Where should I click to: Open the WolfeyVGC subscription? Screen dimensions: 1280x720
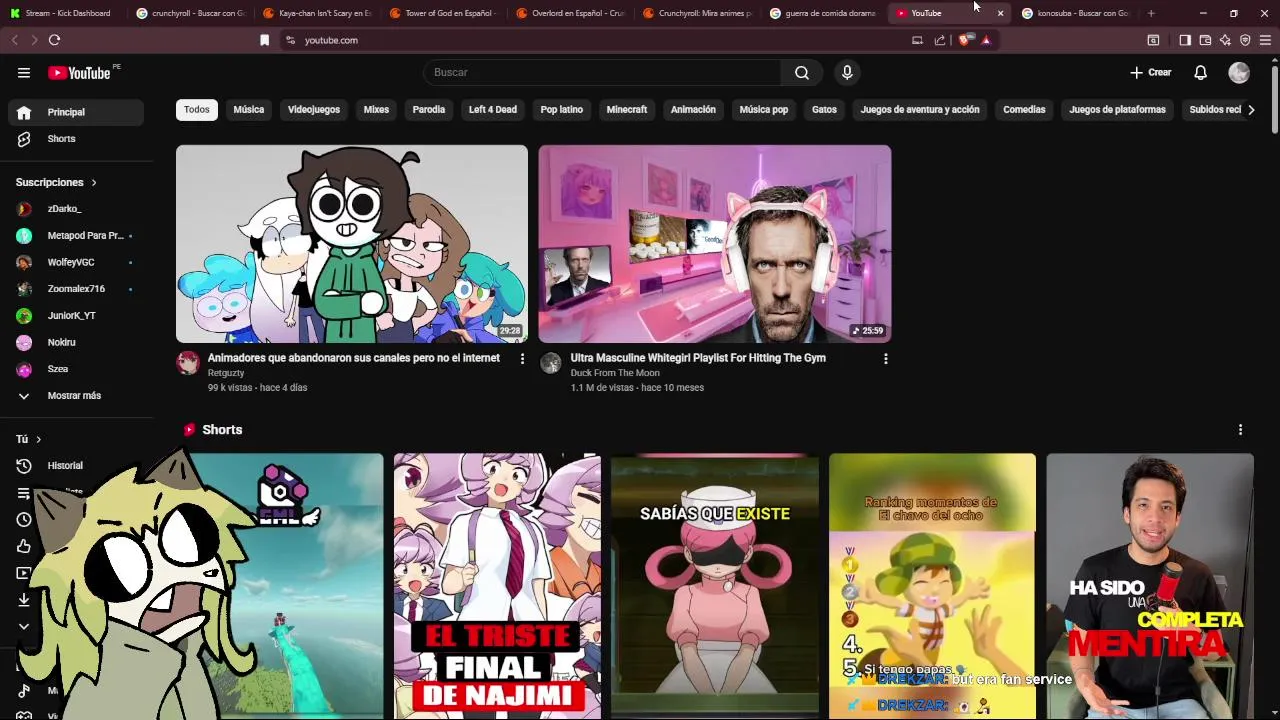pos(76,262)
